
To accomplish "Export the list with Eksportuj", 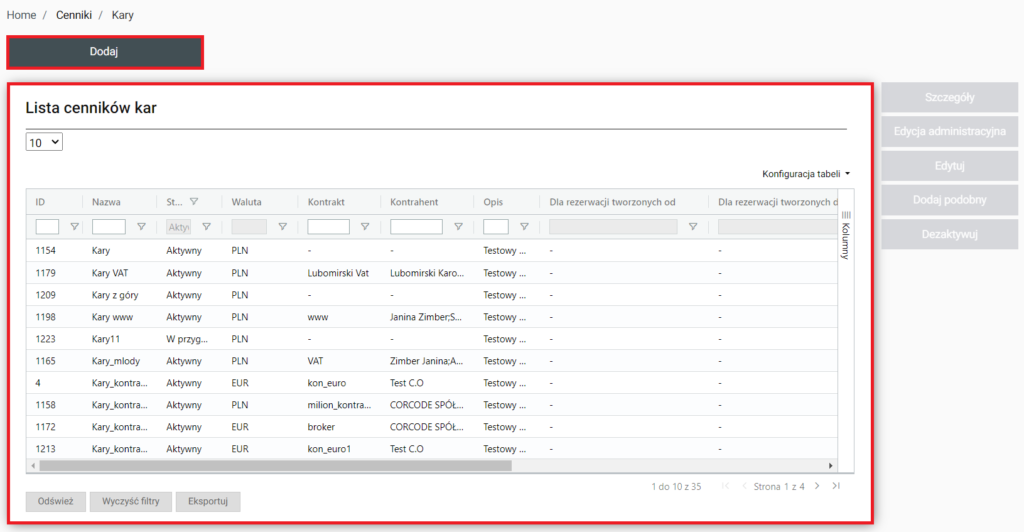I will [207, 502].
